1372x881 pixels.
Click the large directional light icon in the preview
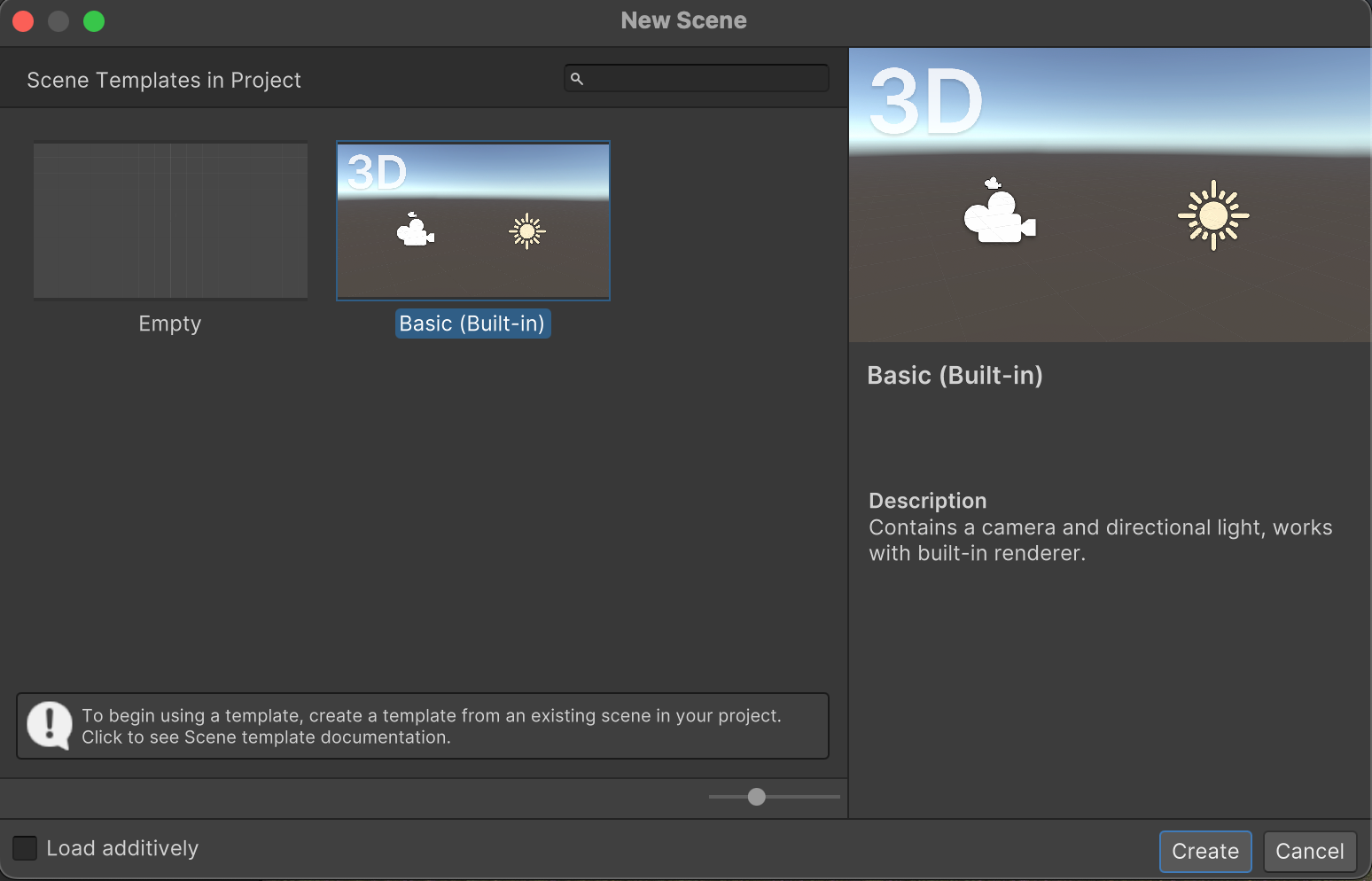coord(1212,215)
